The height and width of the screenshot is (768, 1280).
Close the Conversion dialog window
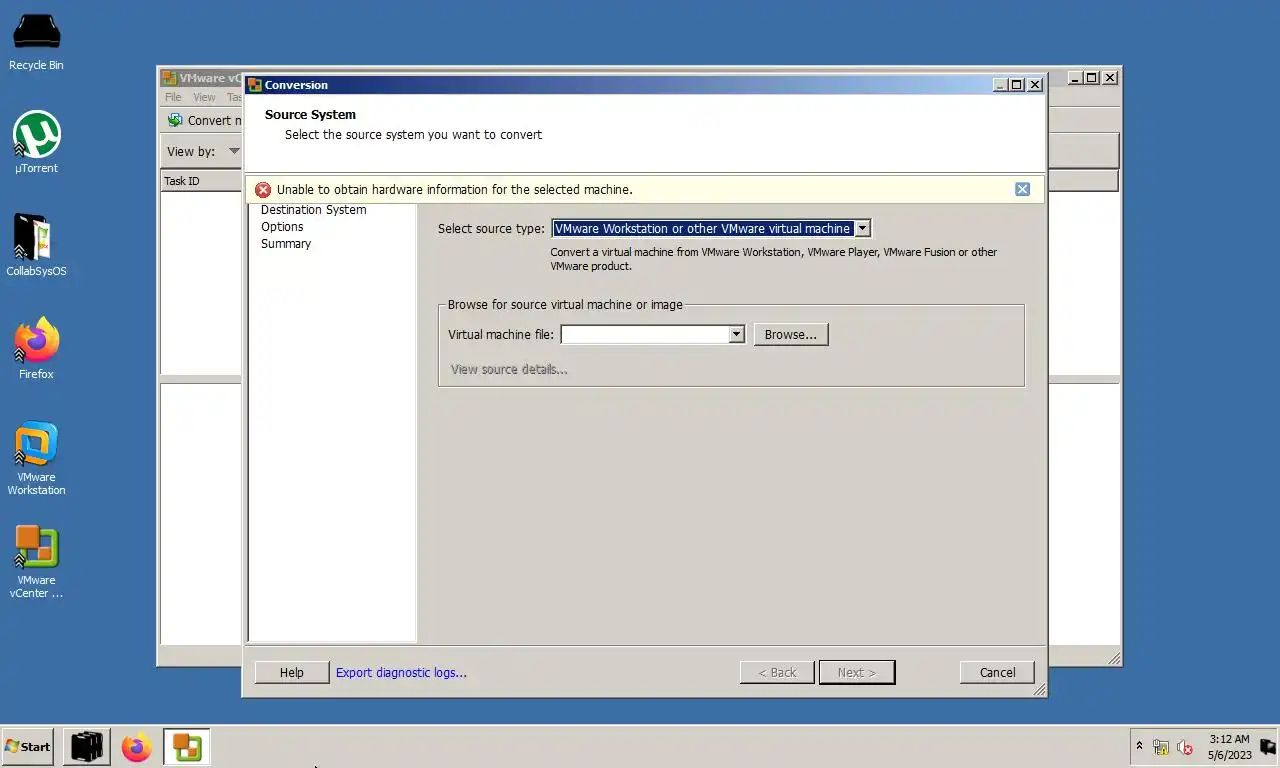1035,85
